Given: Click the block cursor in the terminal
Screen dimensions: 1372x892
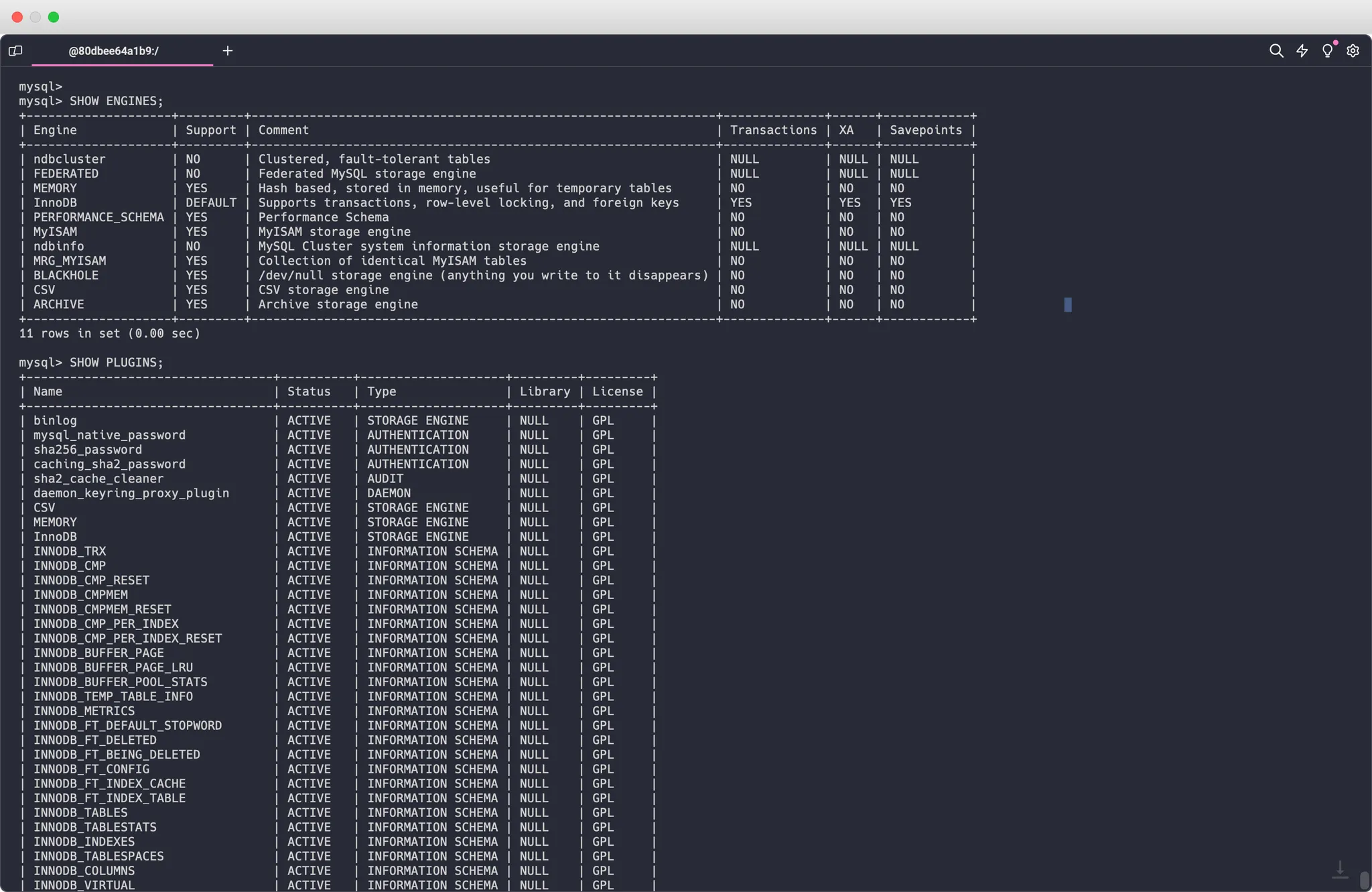Looking at the screenshot, I should pyautogui.click(x=1068, y=305).
